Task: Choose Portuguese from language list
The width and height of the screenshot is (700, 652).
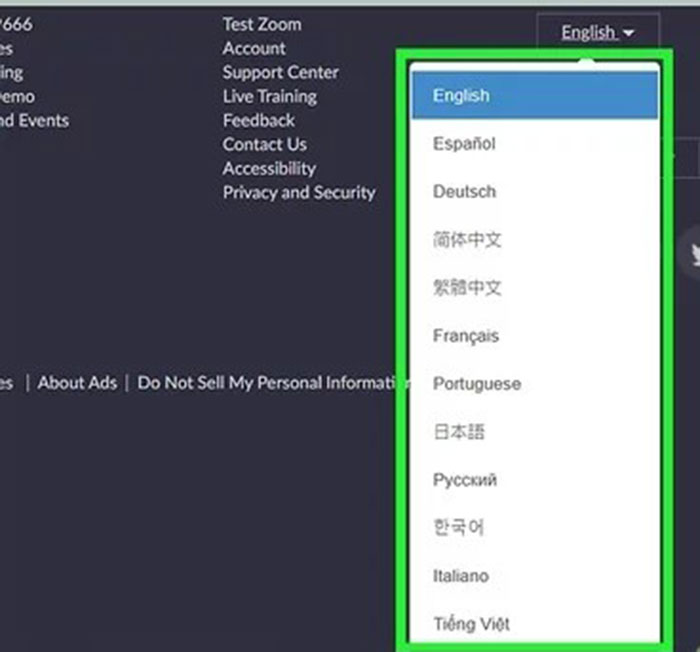Action: (x=477, y=384)
